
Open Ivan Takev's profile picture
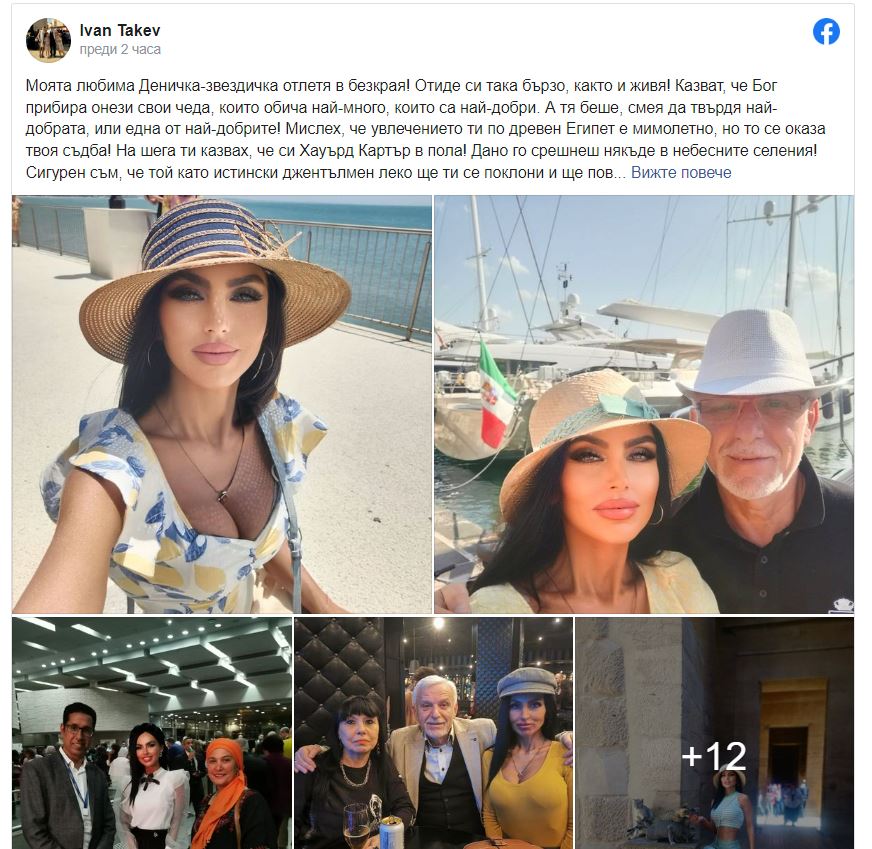click(x=48, y=40)
